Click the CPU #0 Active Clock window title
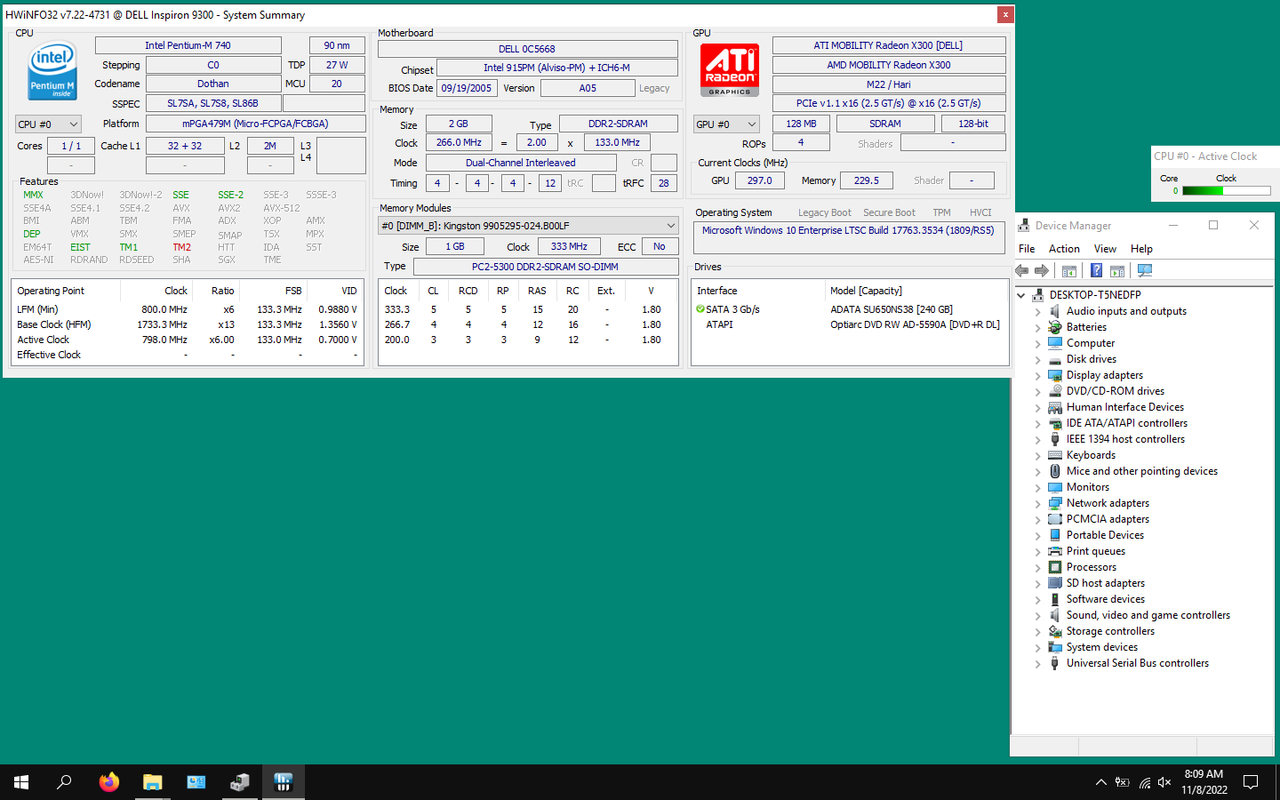The width and height of the screenshot is (1280, 800). pos(1205,156)
